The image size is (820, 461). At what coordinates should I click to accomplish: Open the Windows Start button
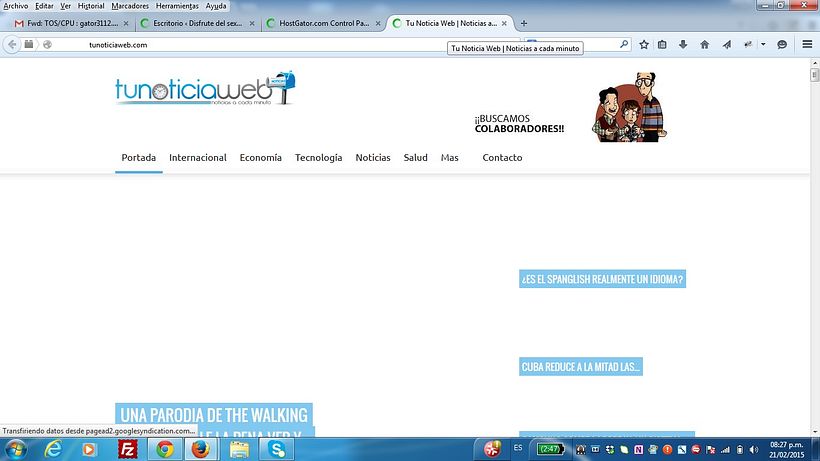16,449
